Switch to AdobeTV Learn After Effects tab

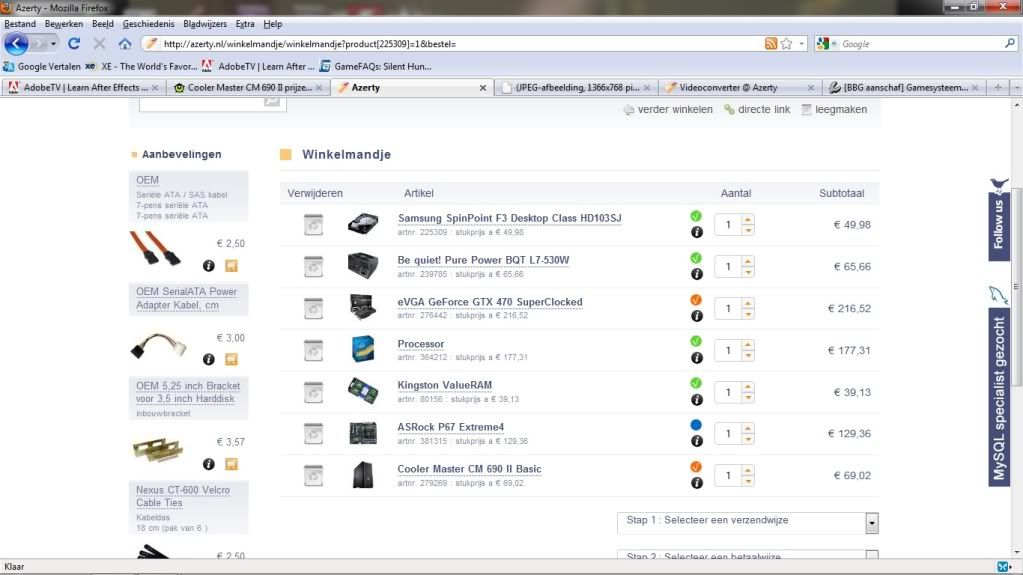[x=83, y=87]
